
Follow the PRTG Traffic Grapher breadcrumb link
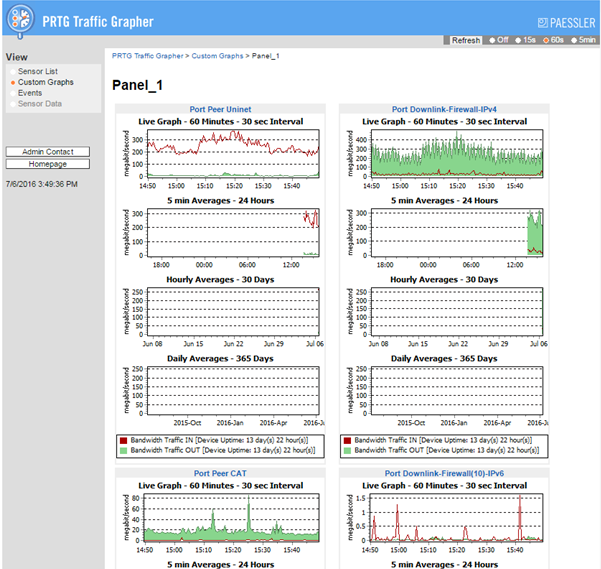pos(147,56)
